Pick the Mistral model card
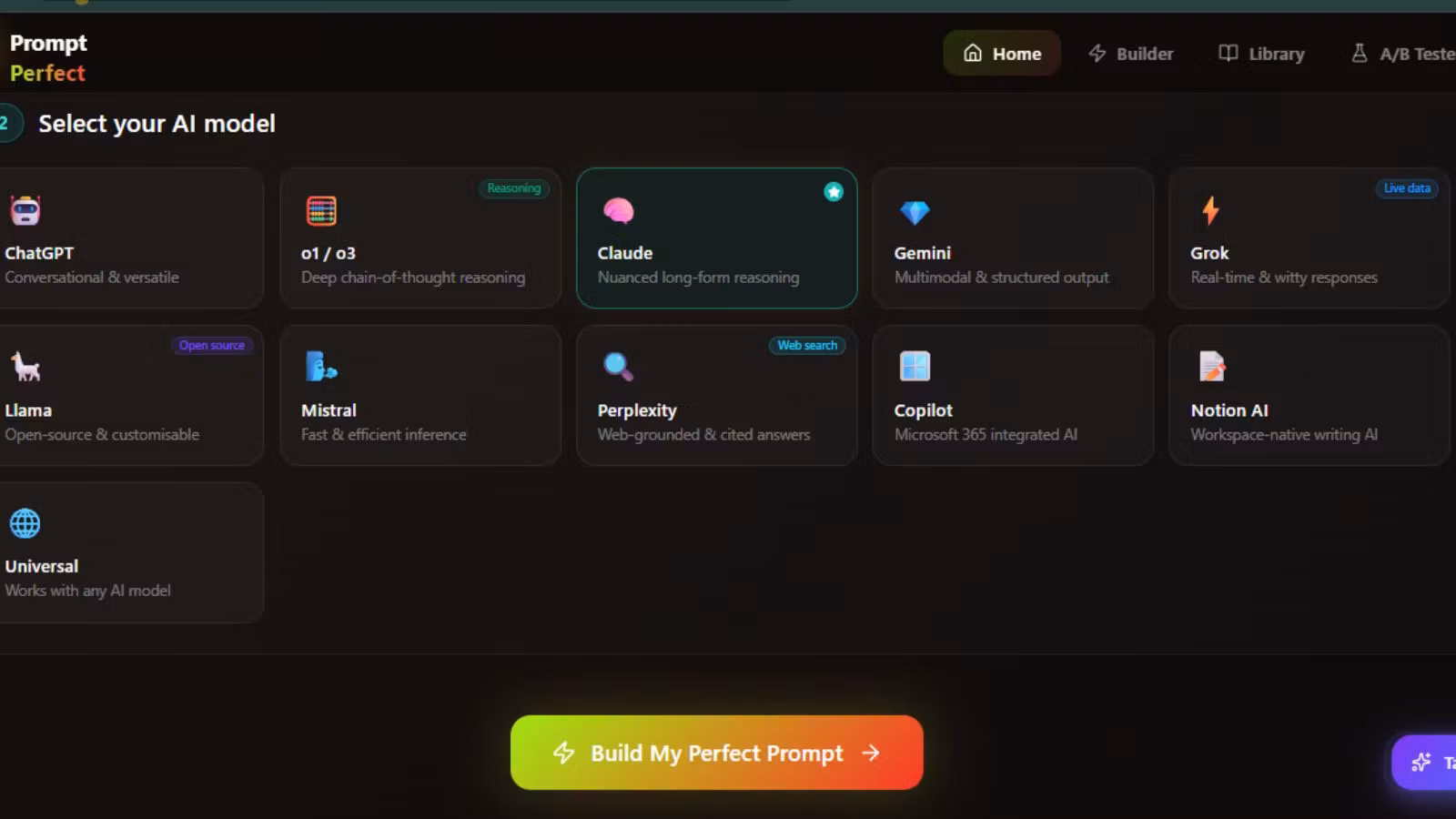This screenshot has width=1456, height=819. click(420, 395)
